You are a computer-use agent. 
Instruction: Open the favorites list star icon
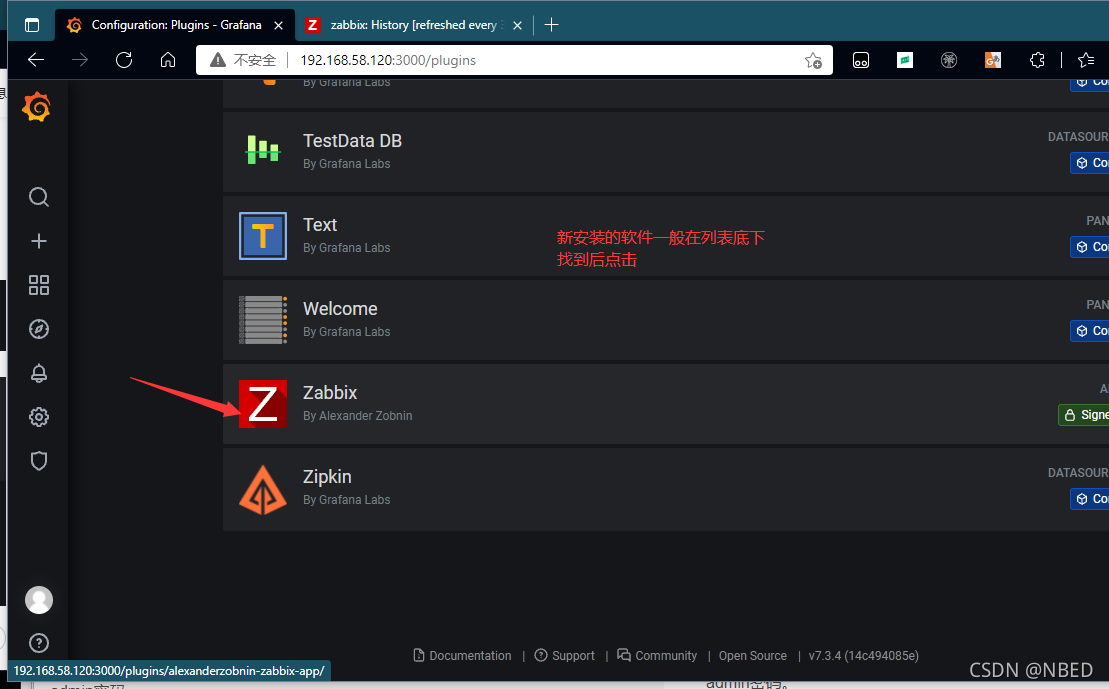pos(1086,60)
